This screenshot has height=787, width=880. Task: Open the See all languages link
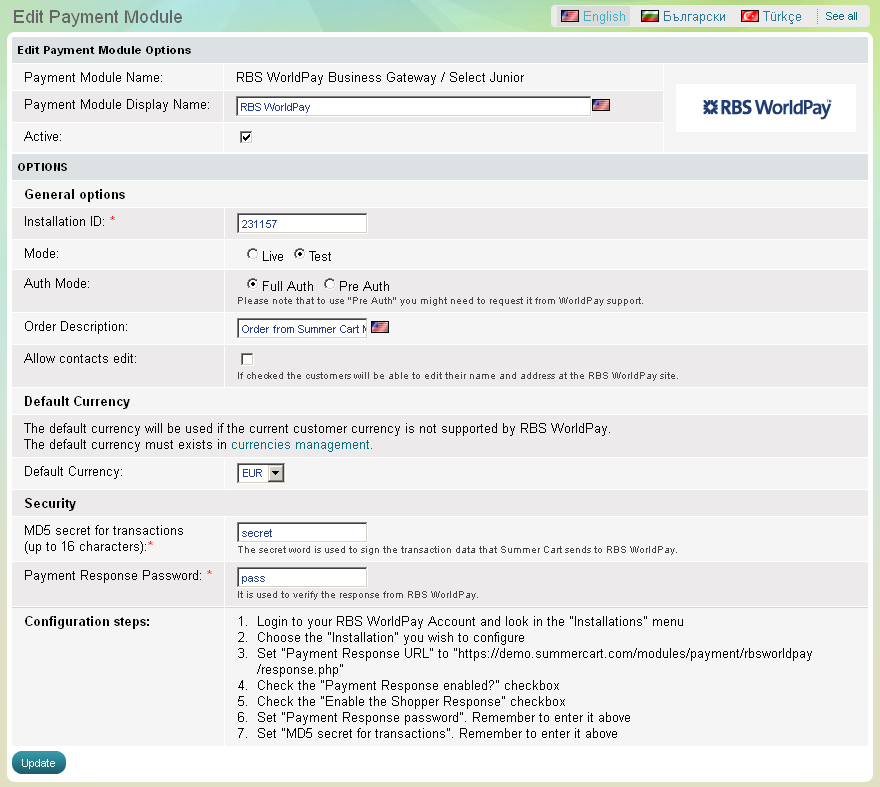pos(841,16)
